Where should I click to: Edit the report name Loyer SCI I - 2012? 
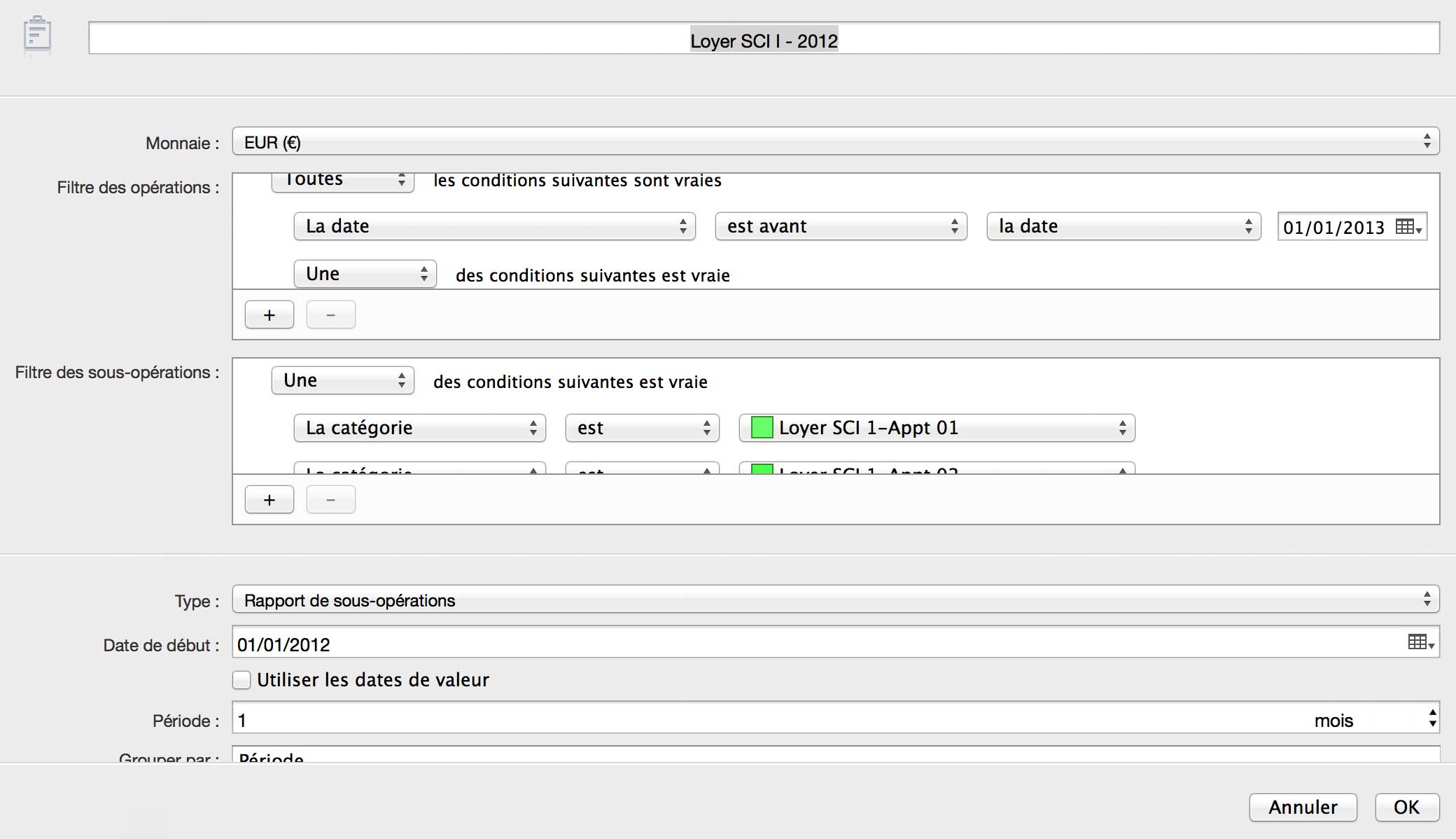click(x=764, y=39)
